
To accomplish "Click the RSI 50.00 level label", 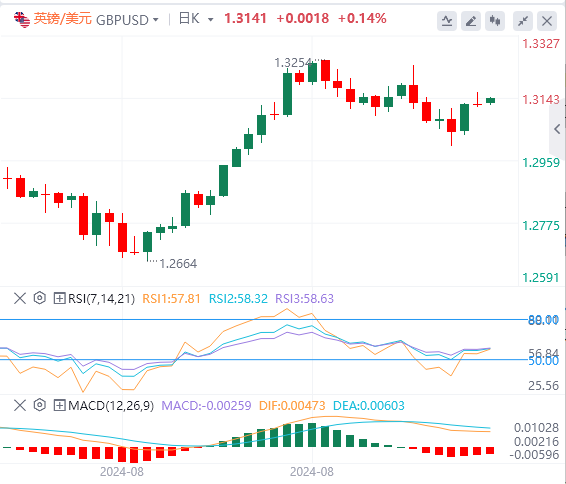I will 543,361.
